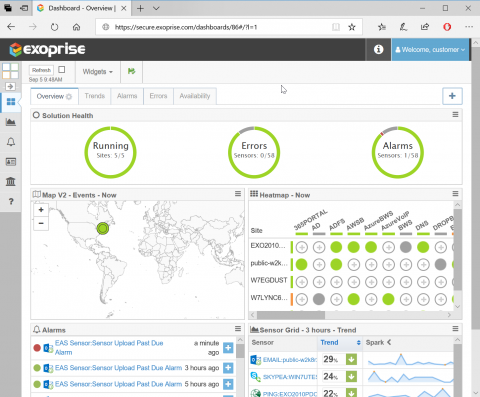Zoom out on the events map

click(41, 223)
